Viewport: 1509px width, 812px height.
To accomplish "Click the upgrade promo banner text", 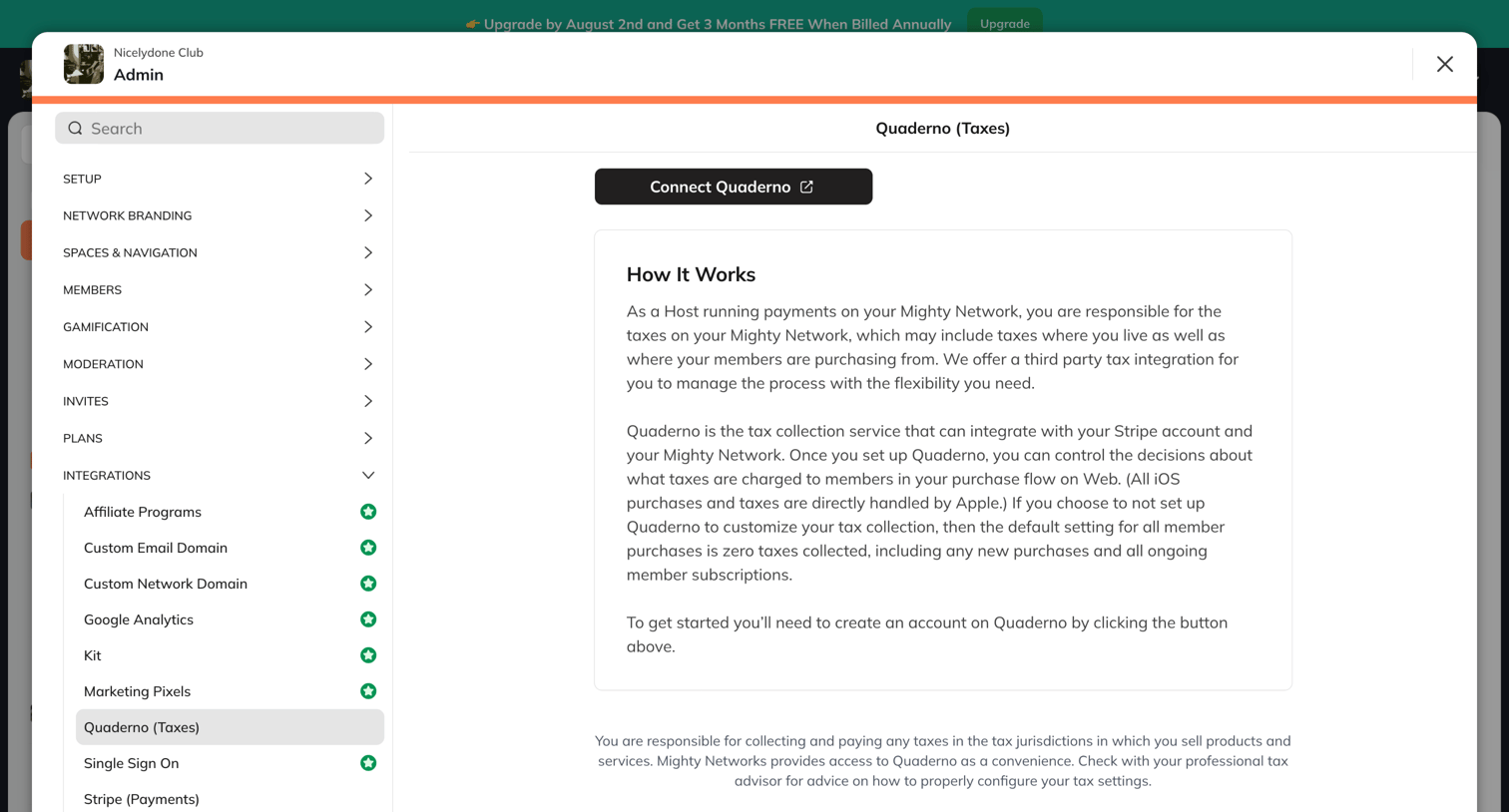I will [x=708, y=24].
